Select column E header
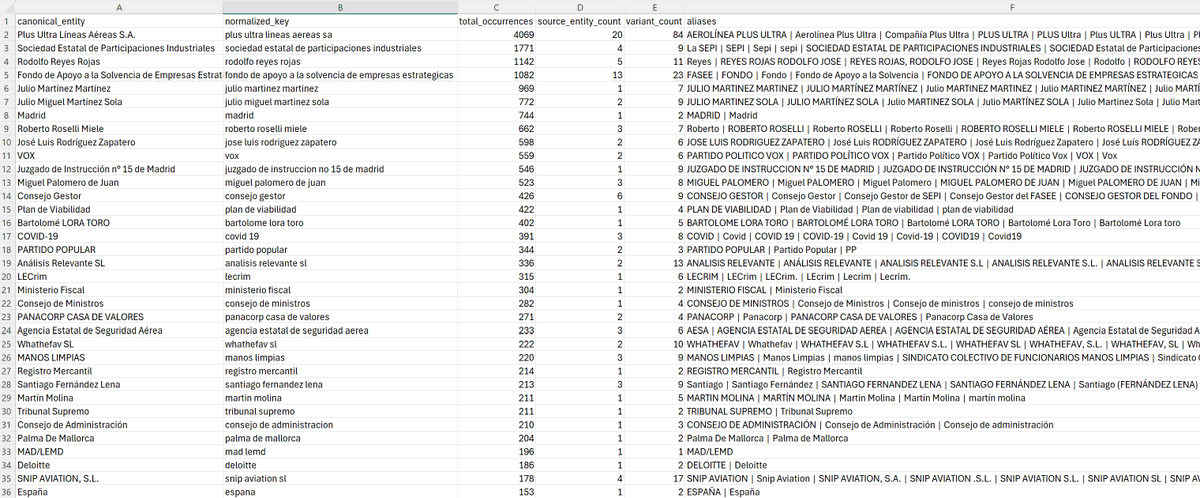This screenshot has width=1200, height=498. click(x=653, y=7)
